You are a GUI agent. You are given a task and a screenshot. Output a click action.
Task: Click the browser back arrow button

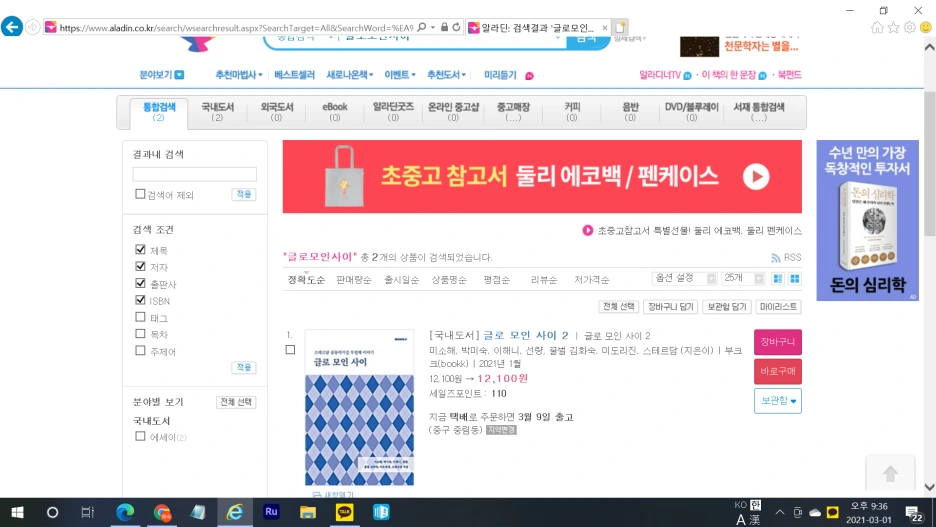click(x=12, y=27)
